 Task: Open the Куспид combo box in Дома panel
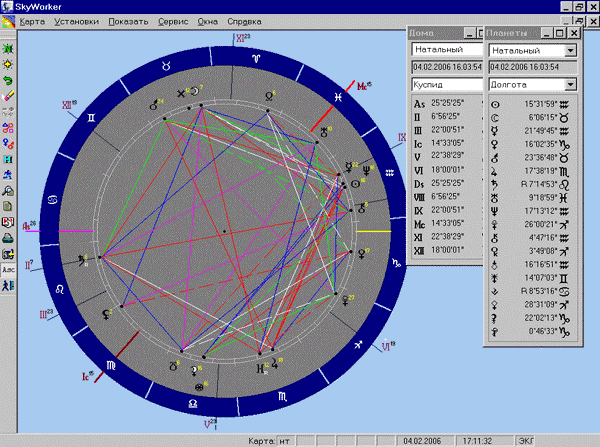pyautogui.click(x=444, y=85)
